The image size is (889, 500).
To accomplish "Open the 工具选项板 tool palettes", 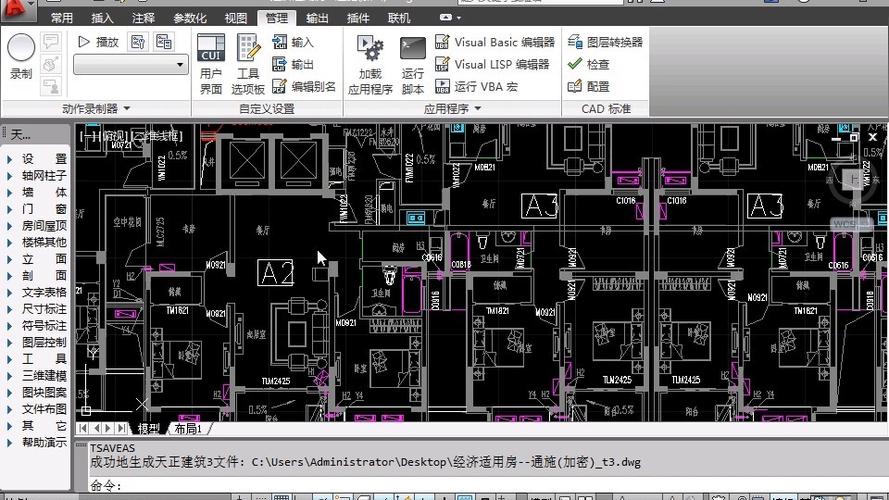I will click(x=248, y=63).
